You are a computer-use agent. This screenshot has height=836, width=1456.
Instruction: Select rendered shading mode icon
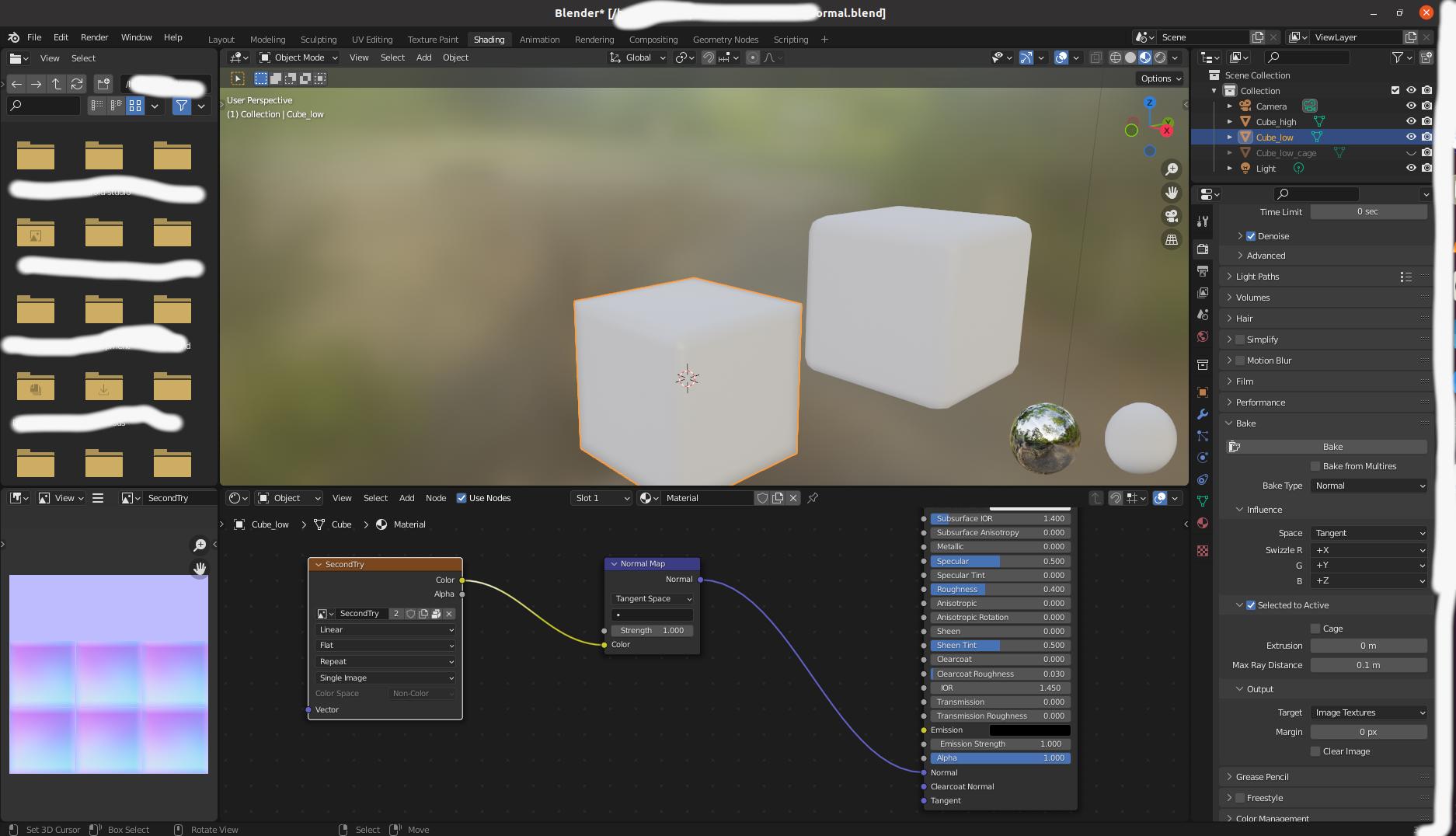point(1160,57)
